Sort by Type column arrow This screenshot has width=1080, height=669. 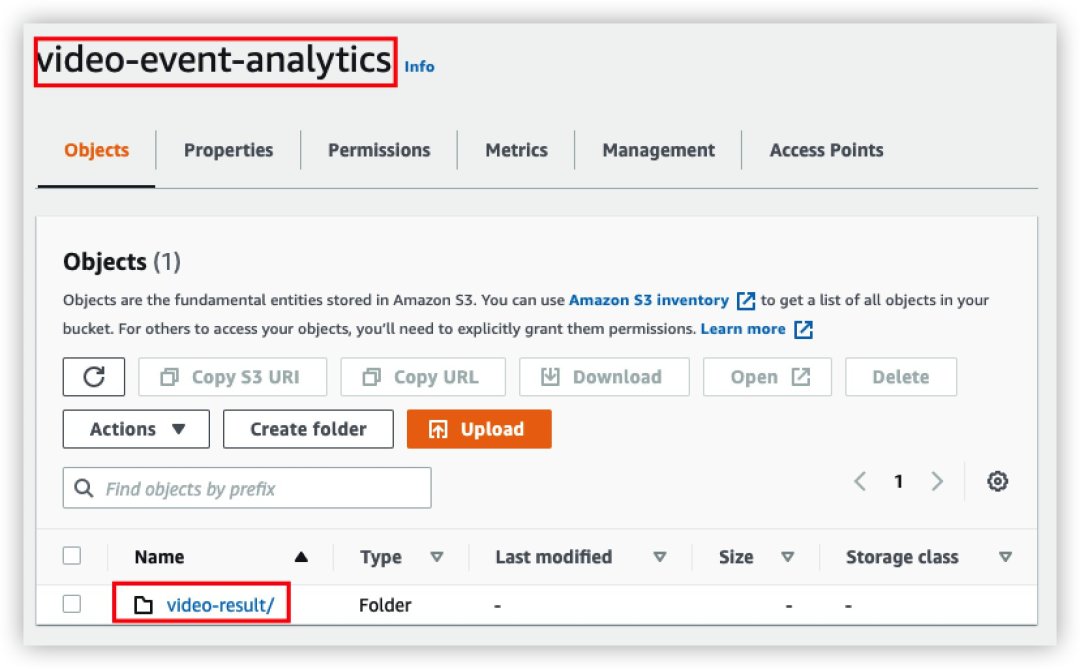point(436,557)
